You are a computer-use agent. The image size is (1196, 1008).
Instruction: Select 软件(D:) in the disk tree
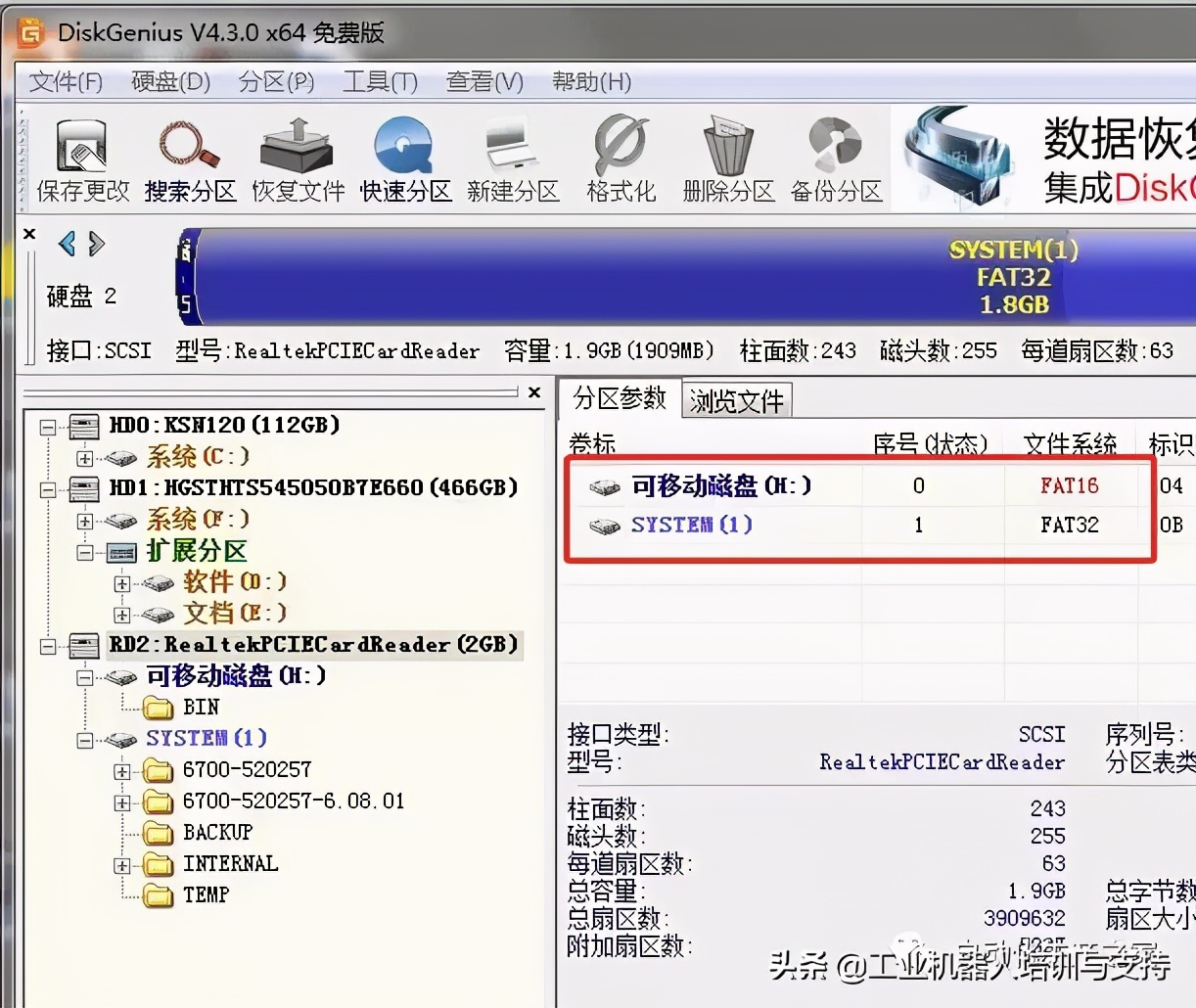click(x=235, y=582)
